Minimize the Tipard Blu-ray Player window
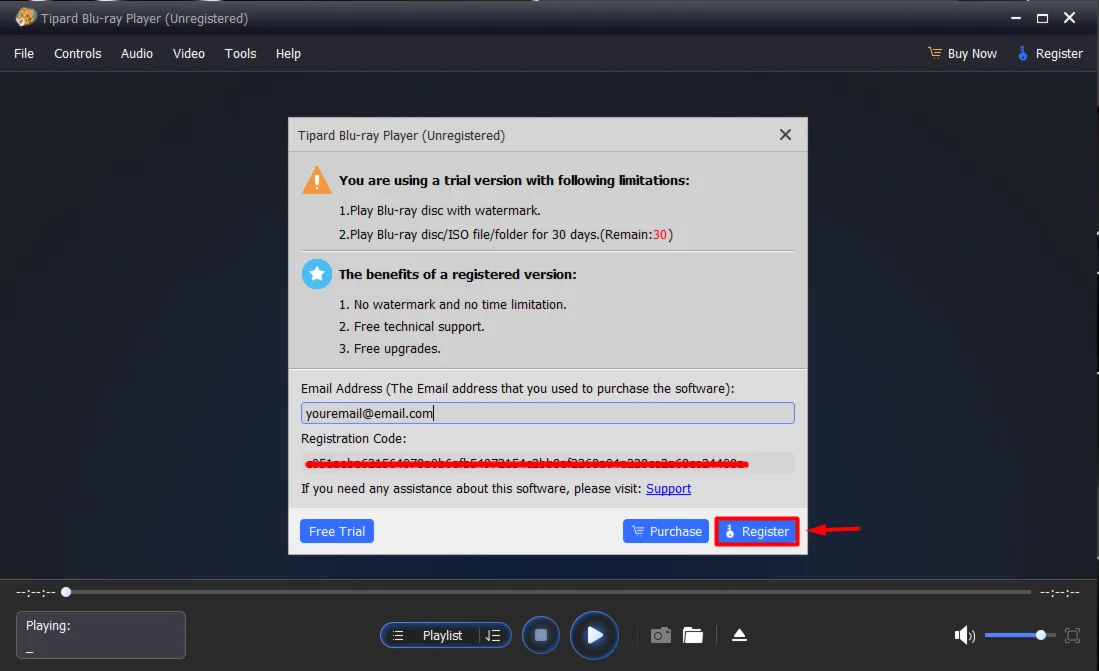Image resolution: width=1099 pixels, height=671 pixels. [x=1016, y=18]
